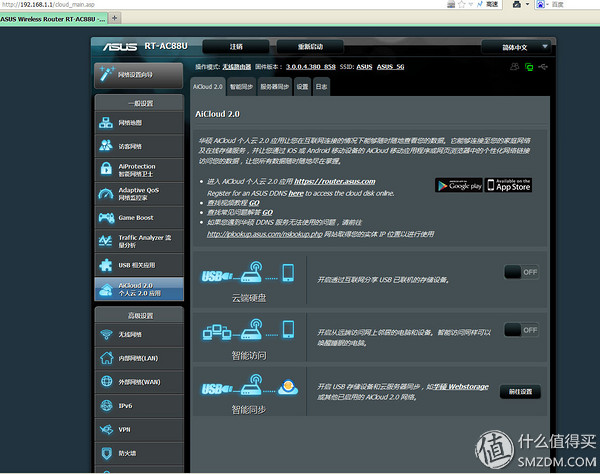Open the Adaptive QoS gauge icon
The image size is (600, 474).
coord(106,194)
